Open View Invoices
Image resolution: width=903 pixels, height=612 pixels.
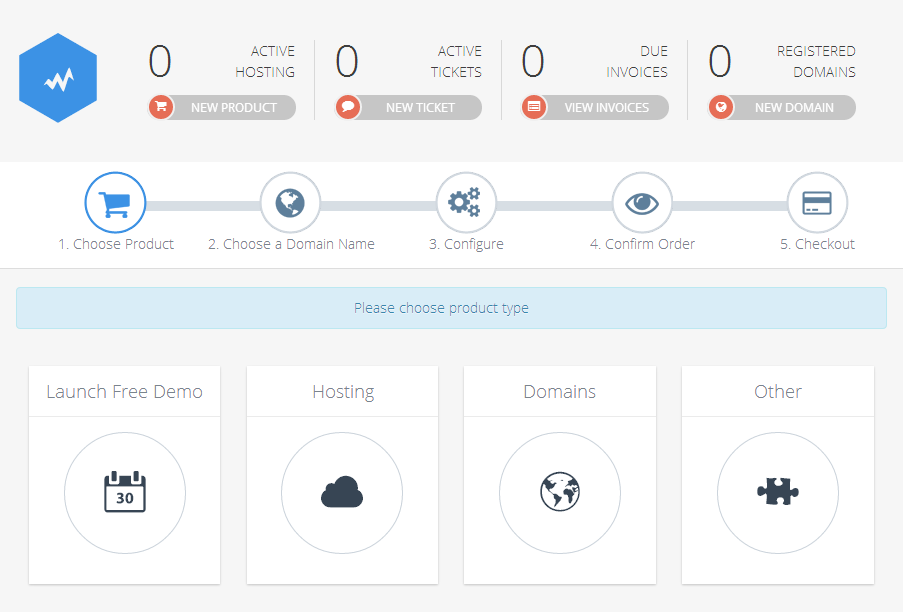(595, 107)
